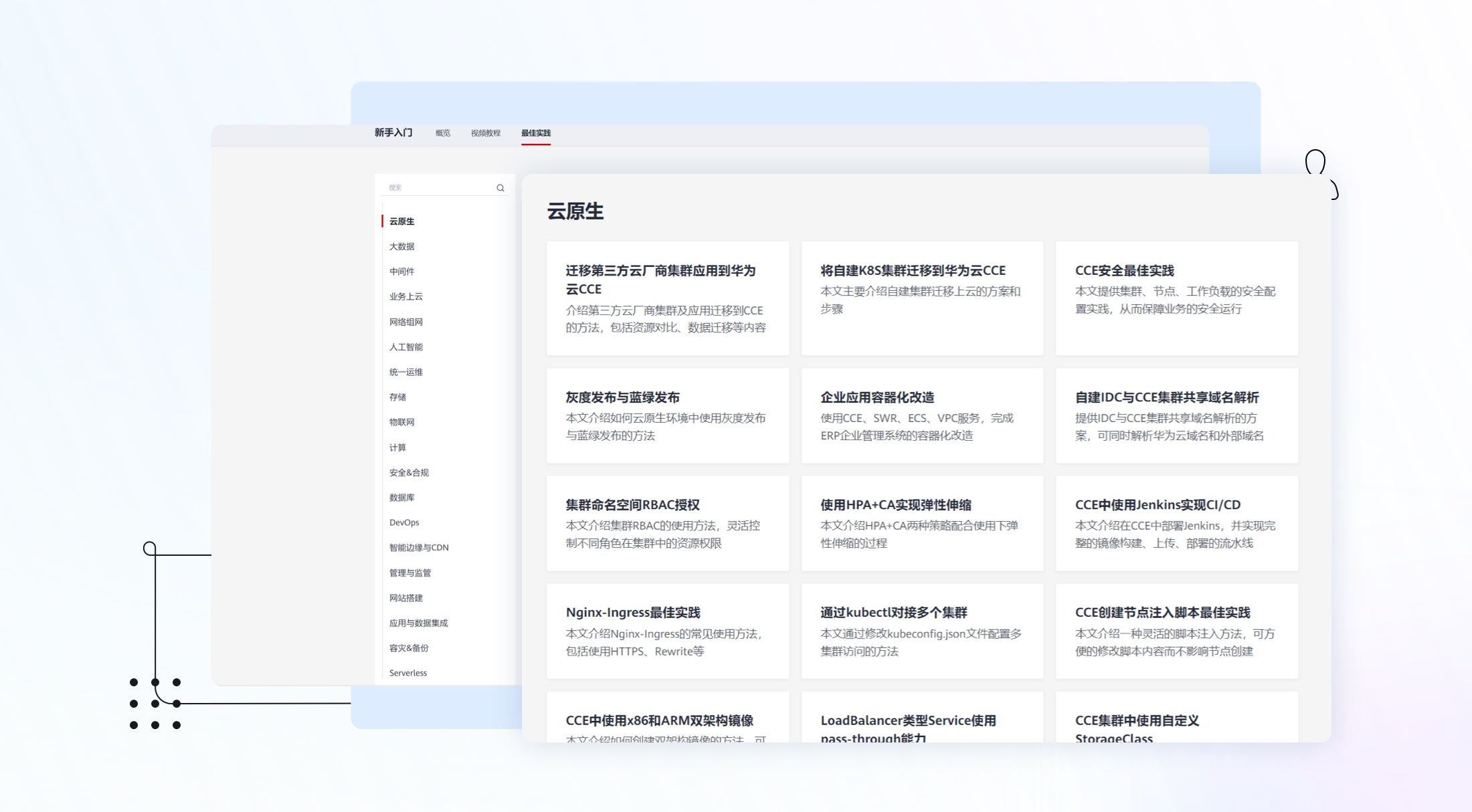Switch to the 概览 tab

click(x=442, y=133)
